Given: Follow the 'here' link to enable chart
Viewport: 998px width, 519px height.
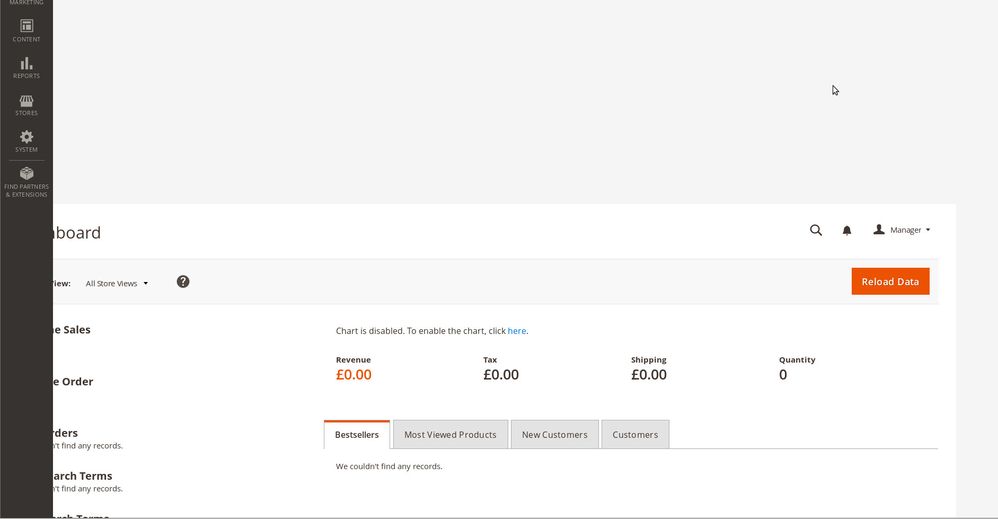Looking at the screenshot, I should click(x=516, y=331).
